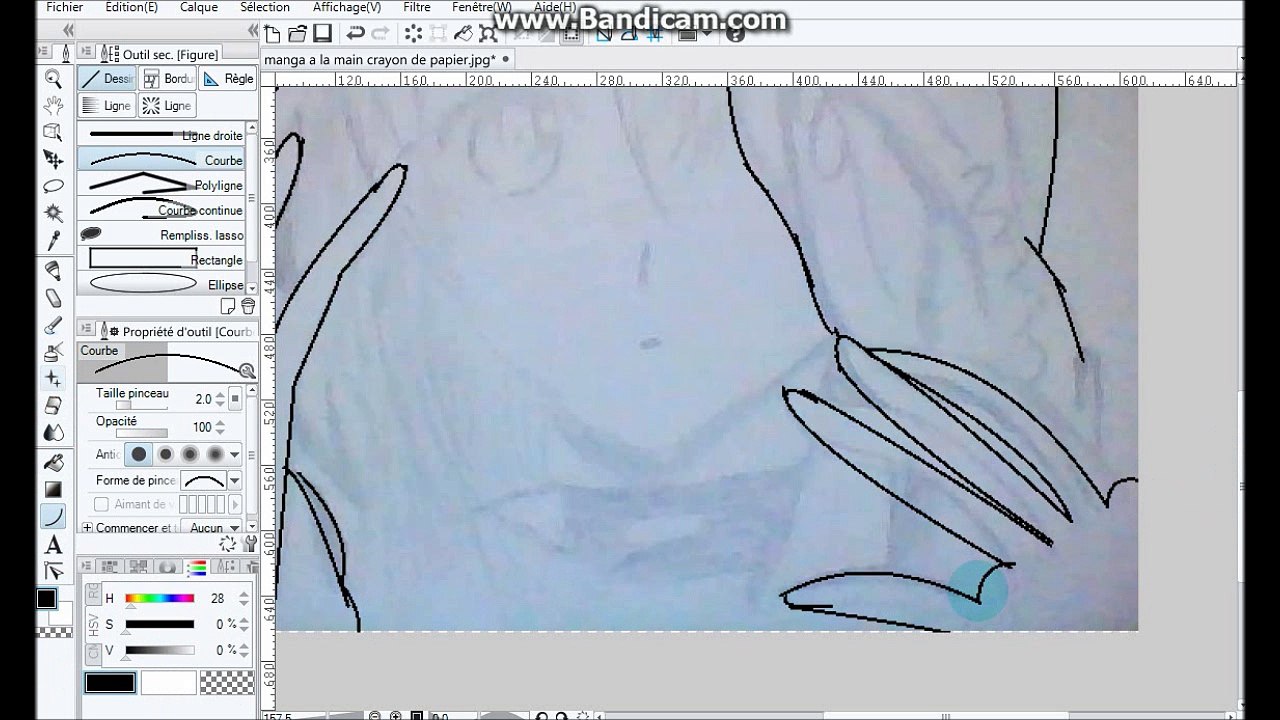
Task: Open the Aucun start and end dropdown
Action: 214,527
